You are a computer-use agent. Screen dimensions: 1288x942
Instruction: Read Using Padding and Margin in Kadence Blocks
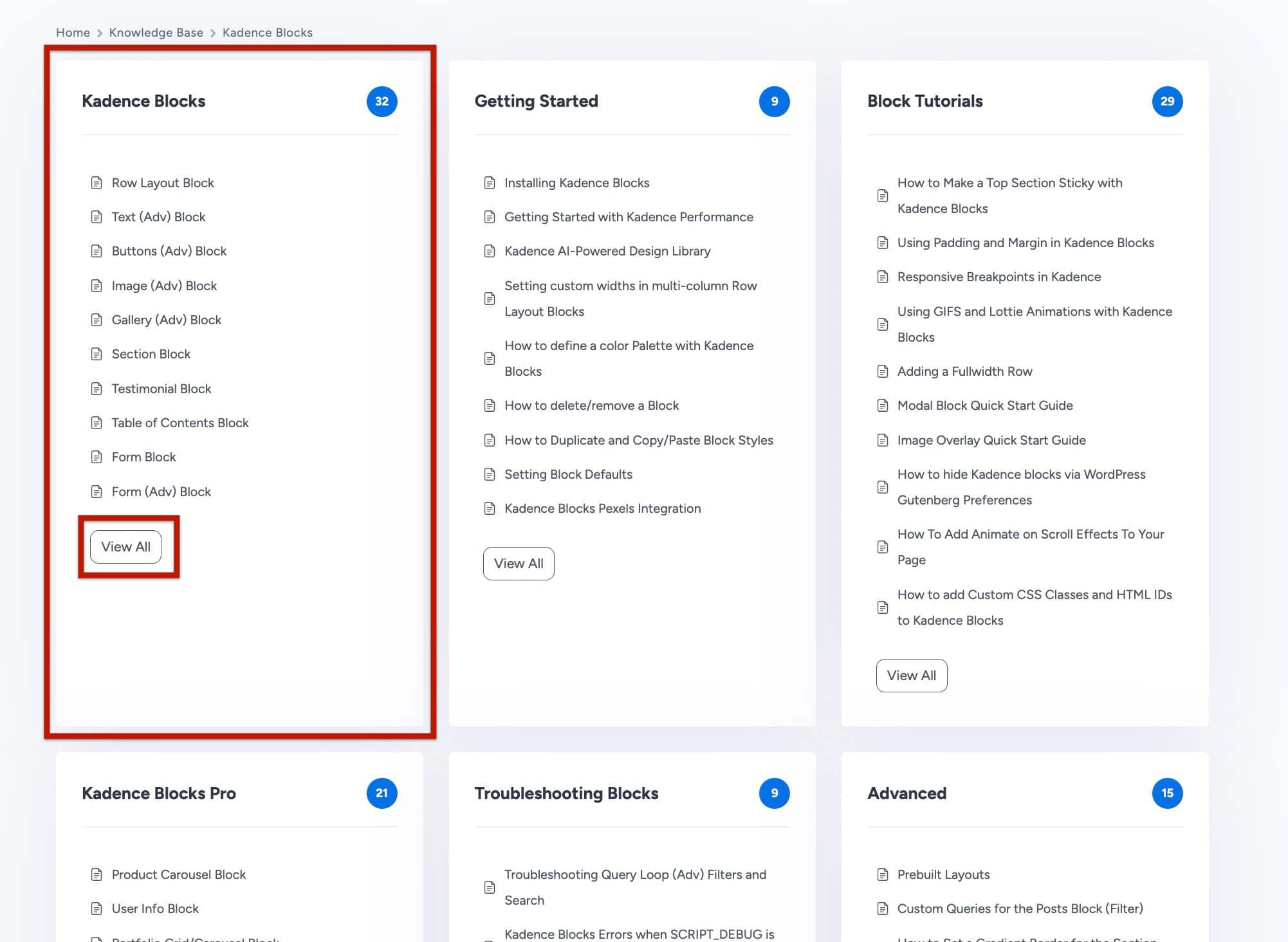[x=1026, y=243]
